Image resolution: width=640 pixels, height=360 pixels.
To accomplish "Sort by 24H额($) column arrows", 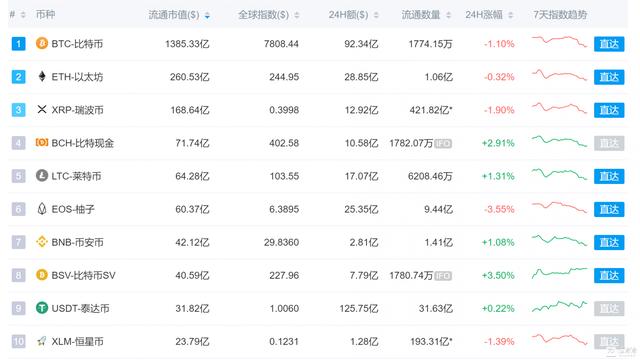I will [x=376, y=15].
